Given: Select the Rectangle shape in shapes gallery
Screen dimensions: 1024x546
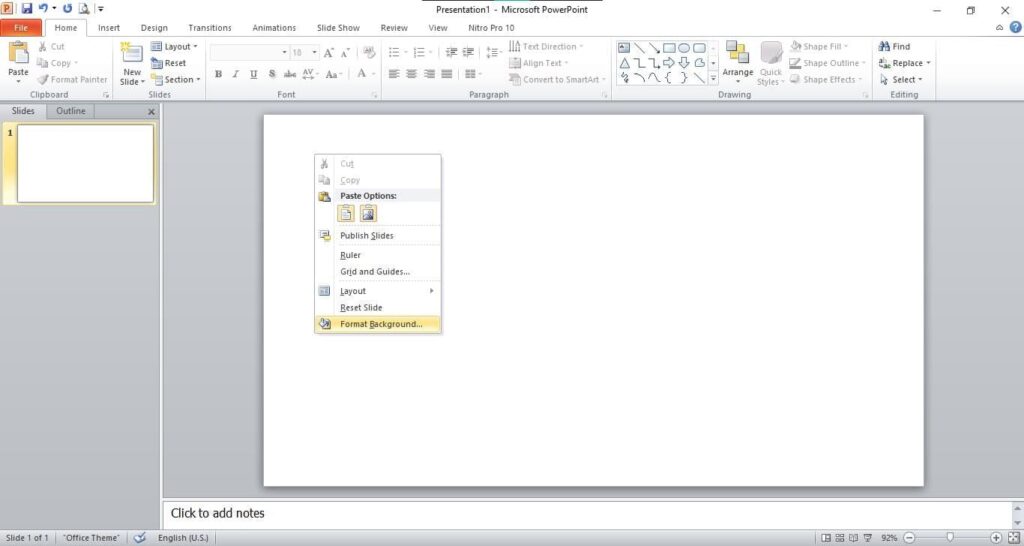Looking at the screenshot, I should [x=669, y=47].
